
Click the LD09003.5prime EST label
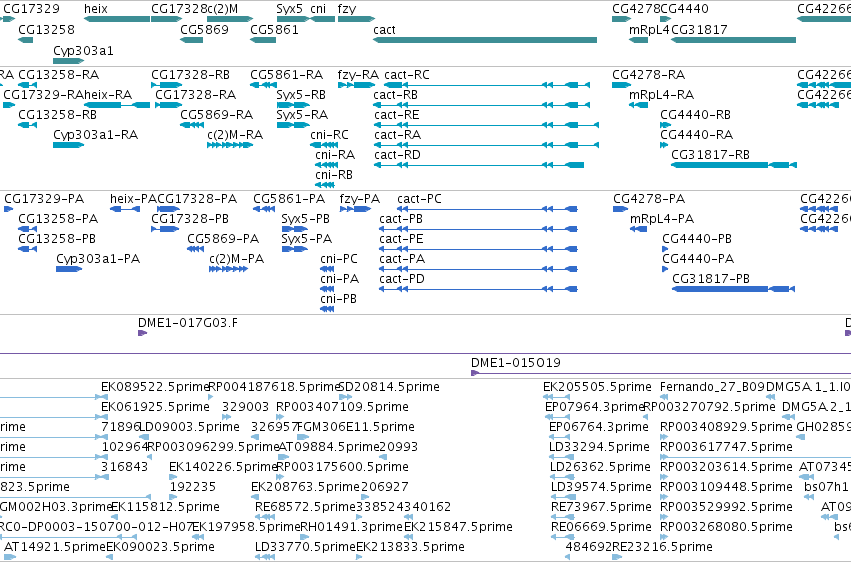pos(189,427)
